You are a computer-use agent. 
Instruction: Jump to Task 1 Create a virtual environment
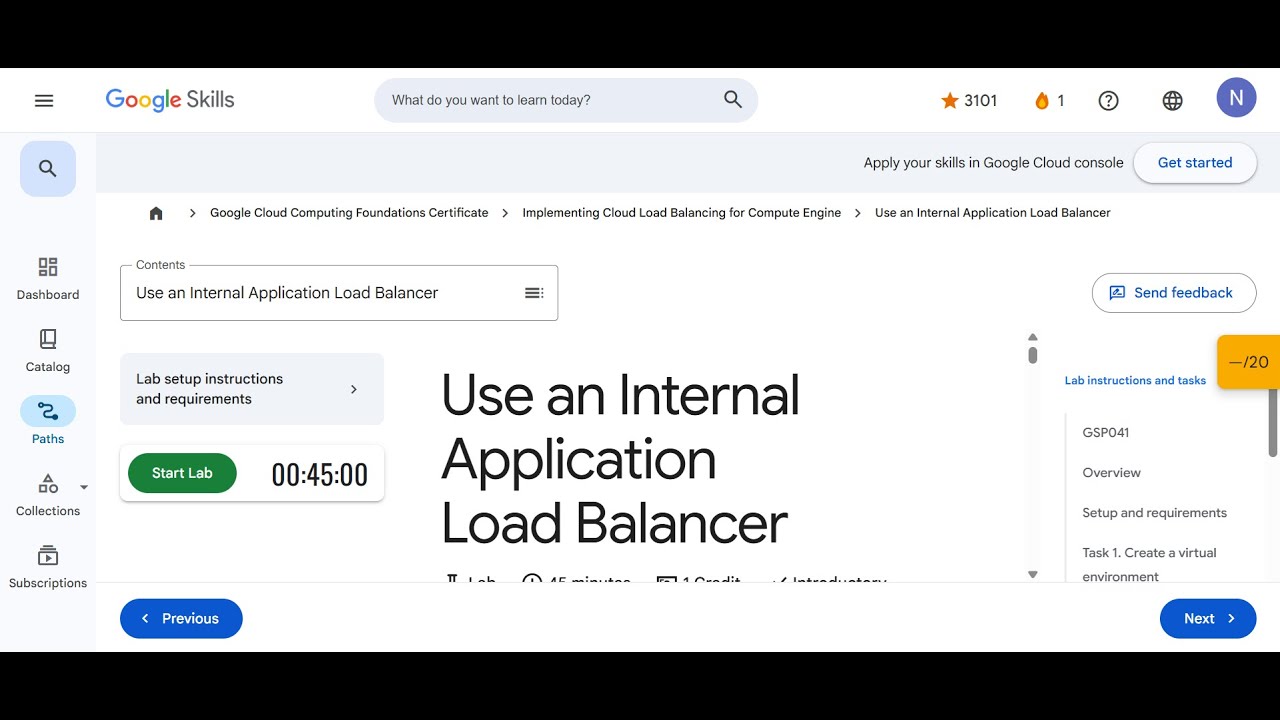1150,564
